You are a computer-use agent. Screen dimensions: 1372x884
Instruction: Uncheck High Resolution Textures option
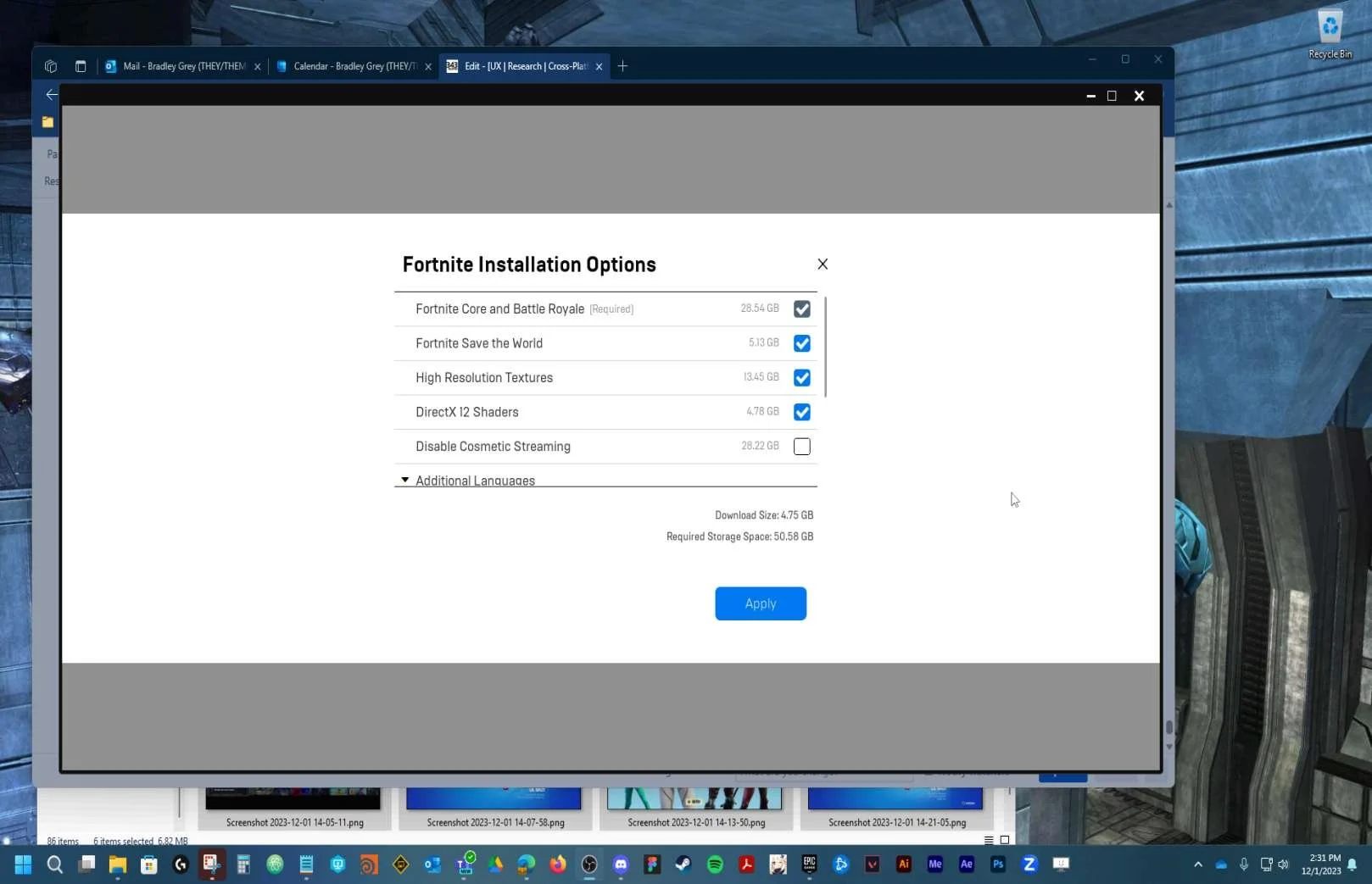[x=802, y=378]
